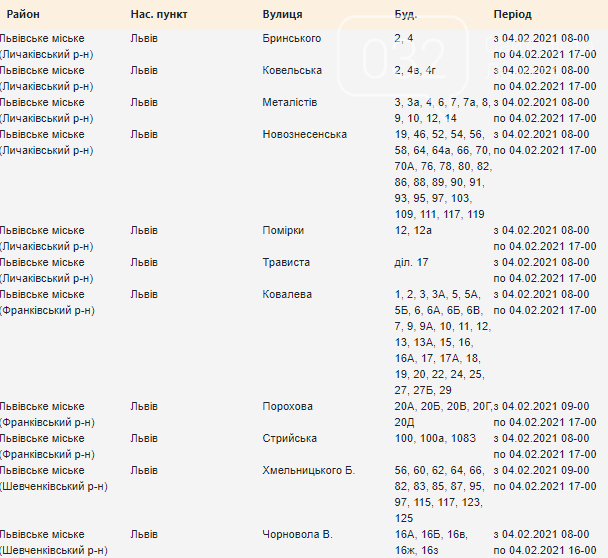Image resolution: width=608 pixels, height=558 pixels.
Task: Select the Металістів street name
Action: 290,102
